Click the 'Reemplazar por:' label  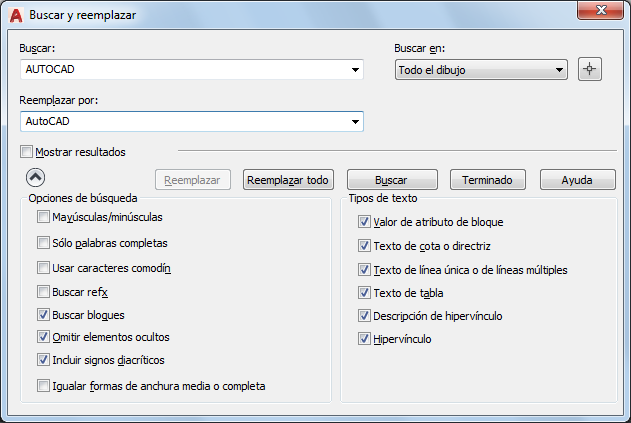(x=59, y=100)
